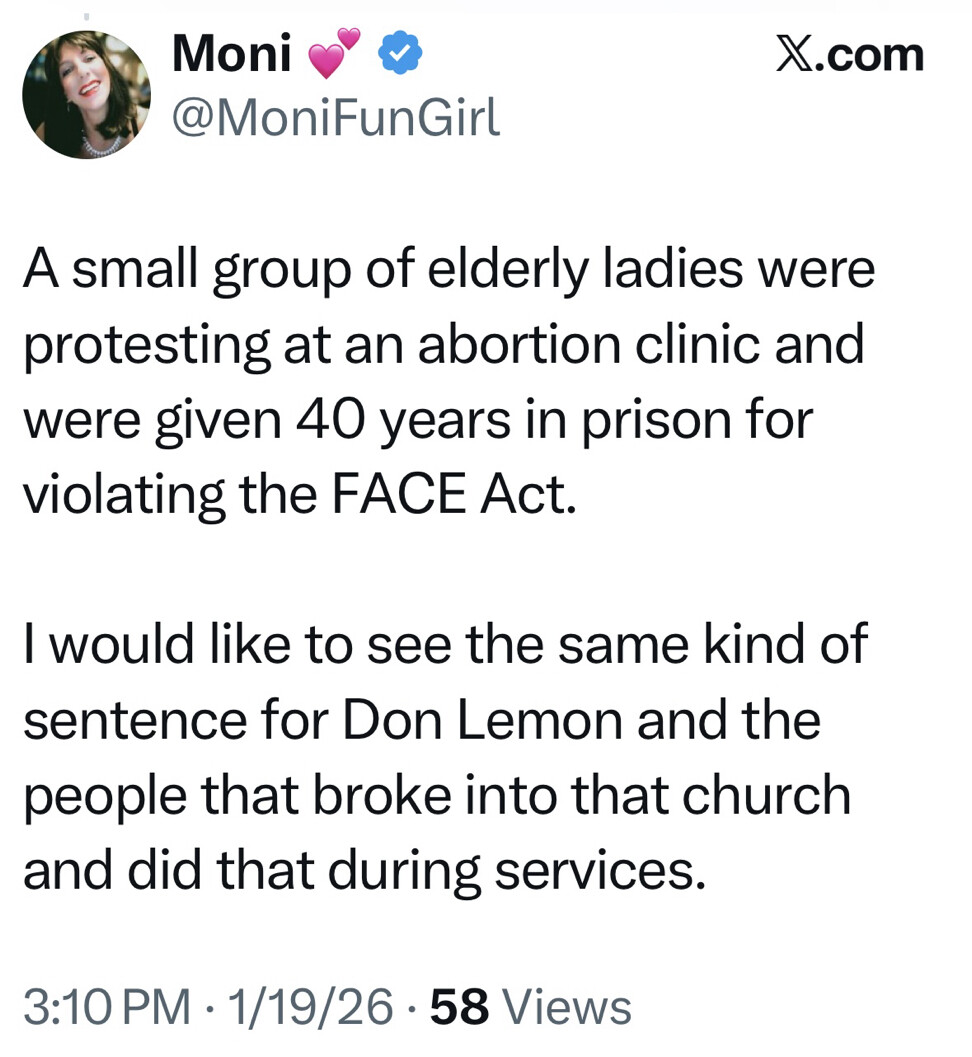Visit the @MoniFunGirl handle link

coord(335,120)
